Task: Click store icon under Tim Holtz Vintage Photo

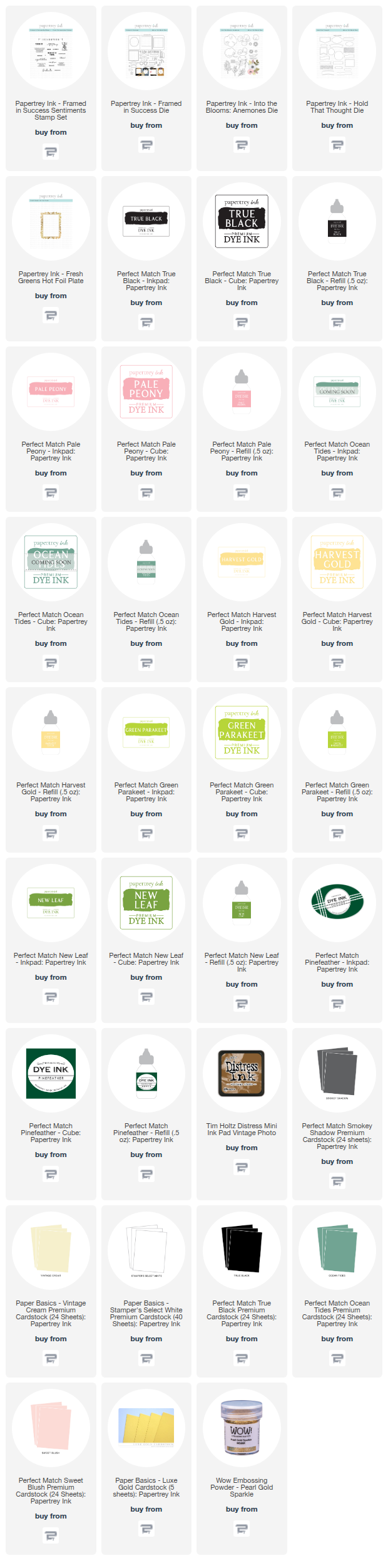Action: pos(242,1168)
